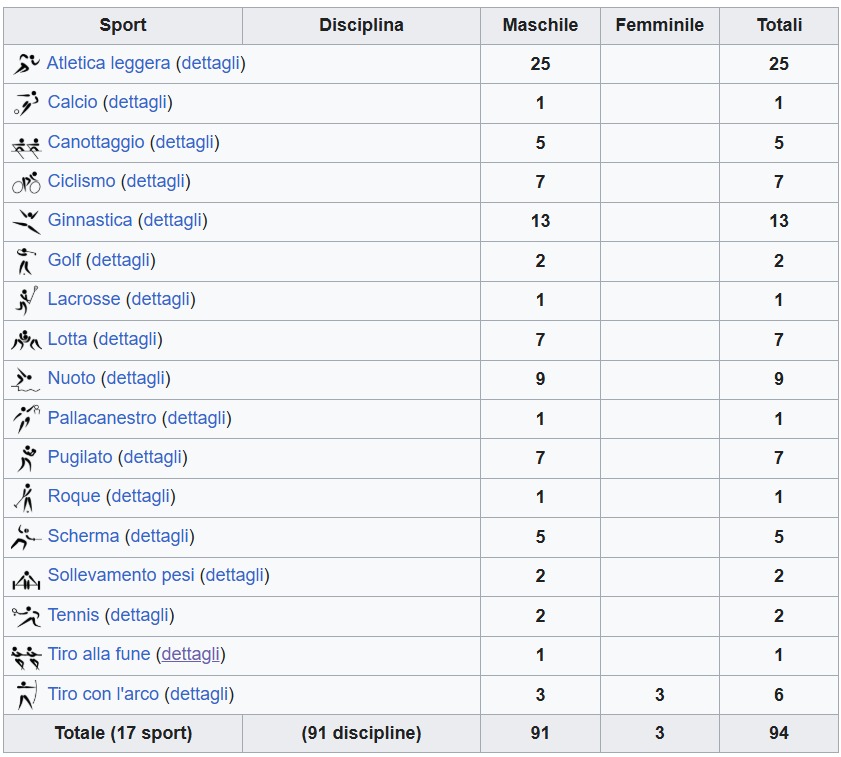Open visited dettagli link for Tiro alla fune

pyautogui.click(x=191, y=654)
